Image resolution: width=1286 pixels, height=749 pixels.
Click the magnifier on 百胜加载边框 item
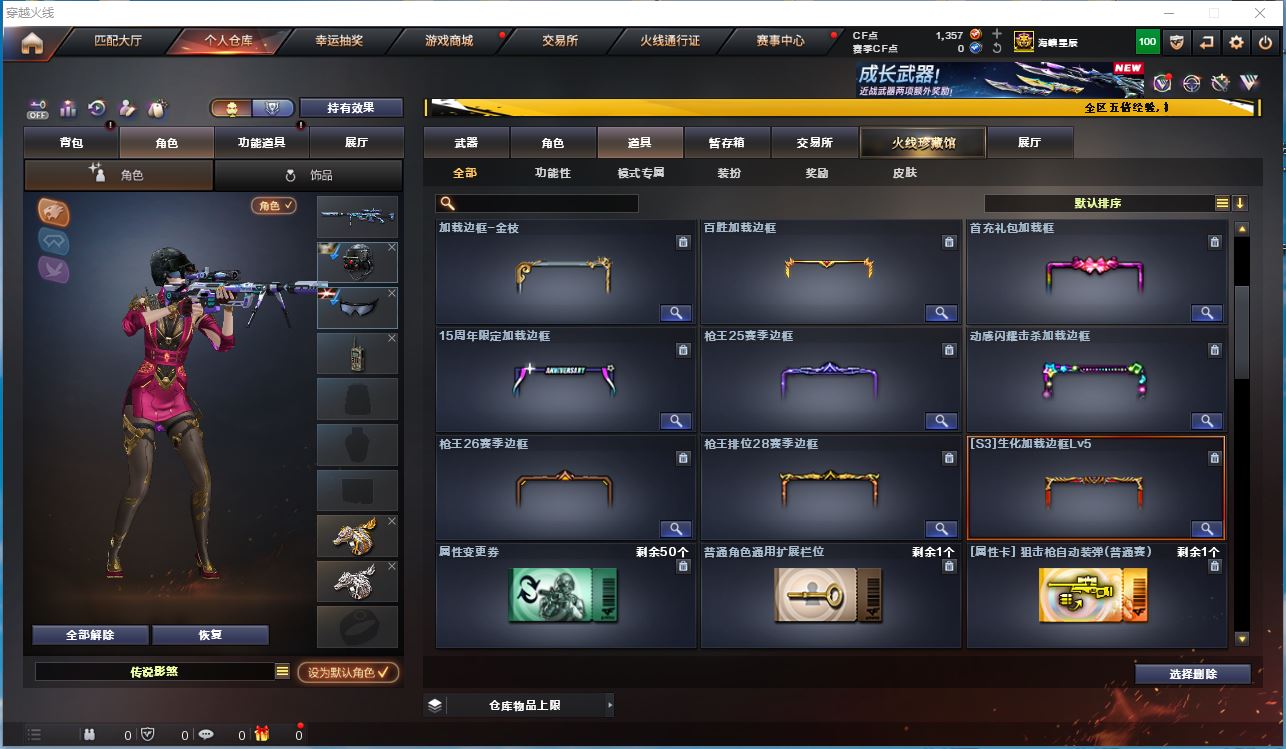[x=941, y=313]
